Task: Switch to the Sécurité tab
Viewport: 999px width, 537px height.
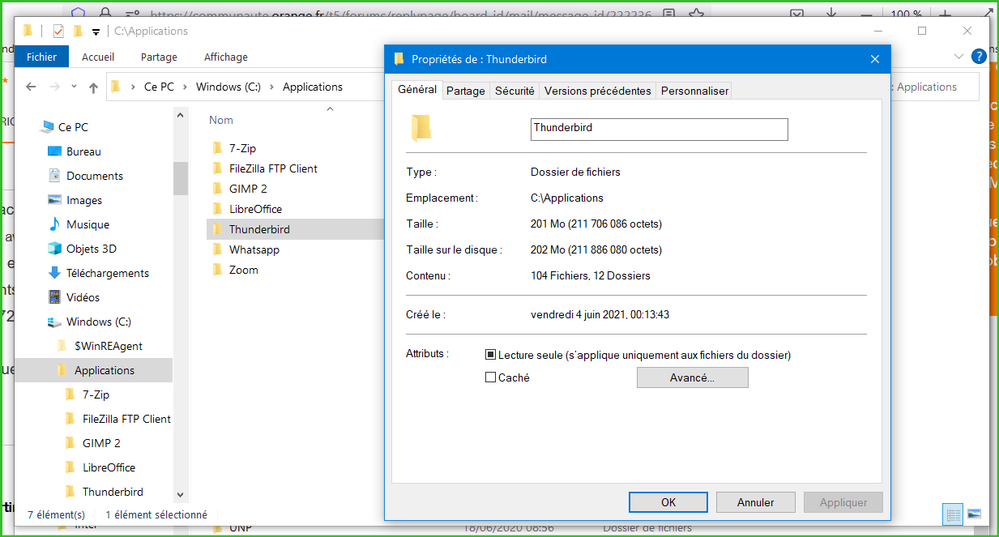Action: (x=514, y=91)
